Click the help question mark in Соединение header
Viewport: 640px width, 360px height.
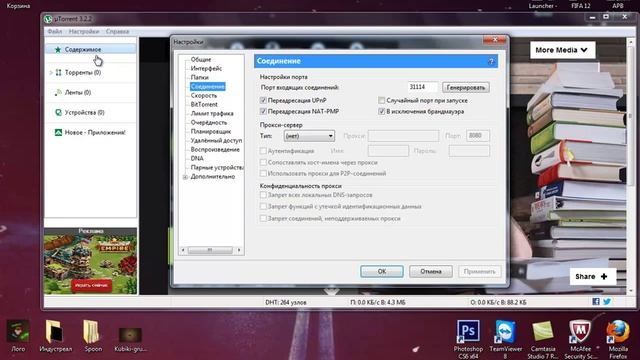click(x=491, y=62)
